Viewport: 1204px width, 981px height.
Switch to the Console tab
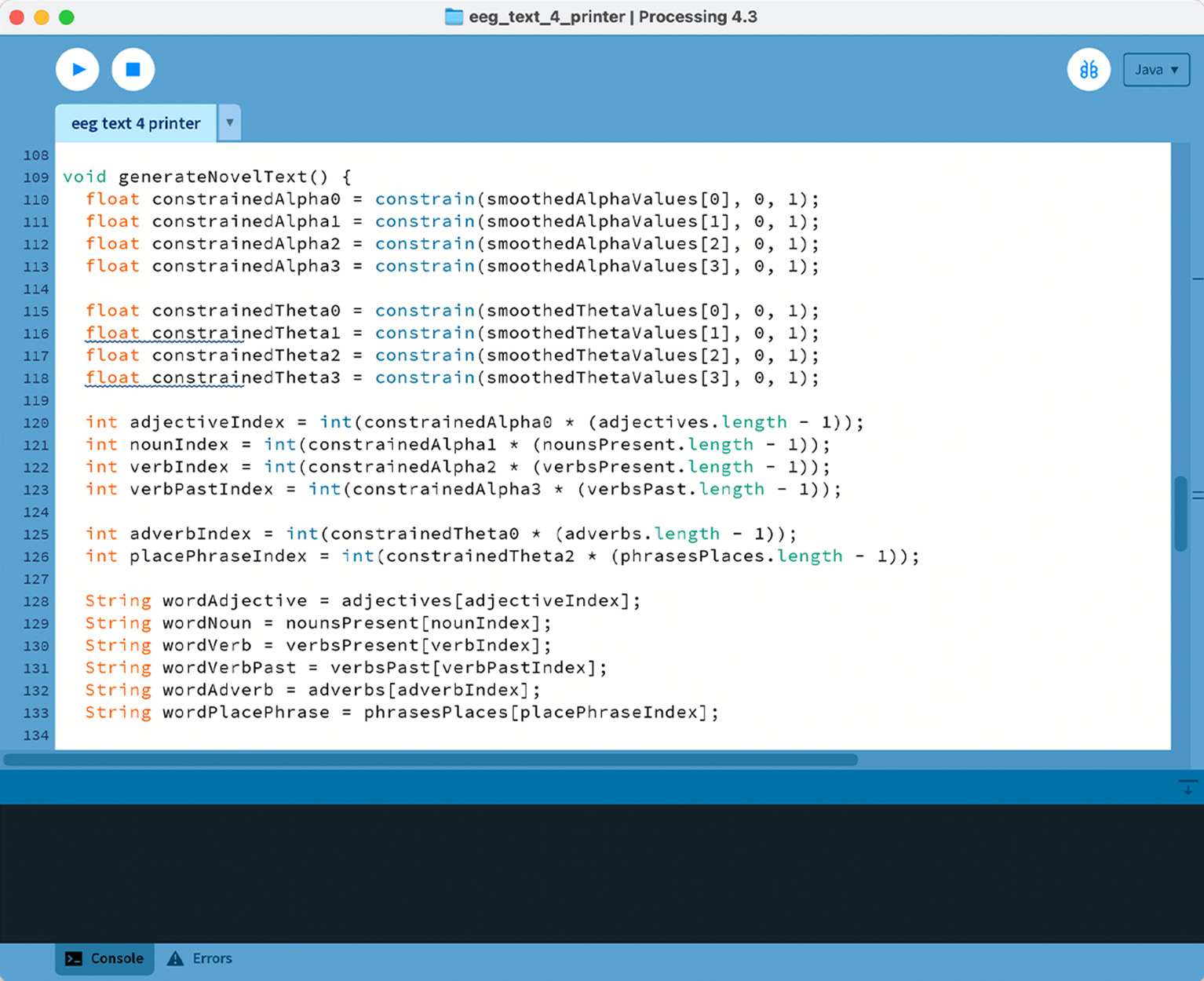tap(104, 958)
